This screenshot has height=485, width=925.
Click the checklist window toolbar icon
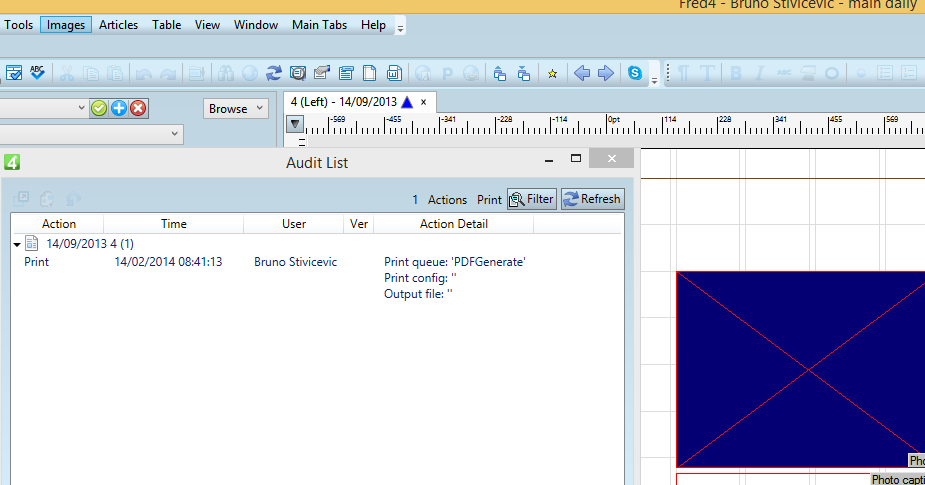click(14, 73)
